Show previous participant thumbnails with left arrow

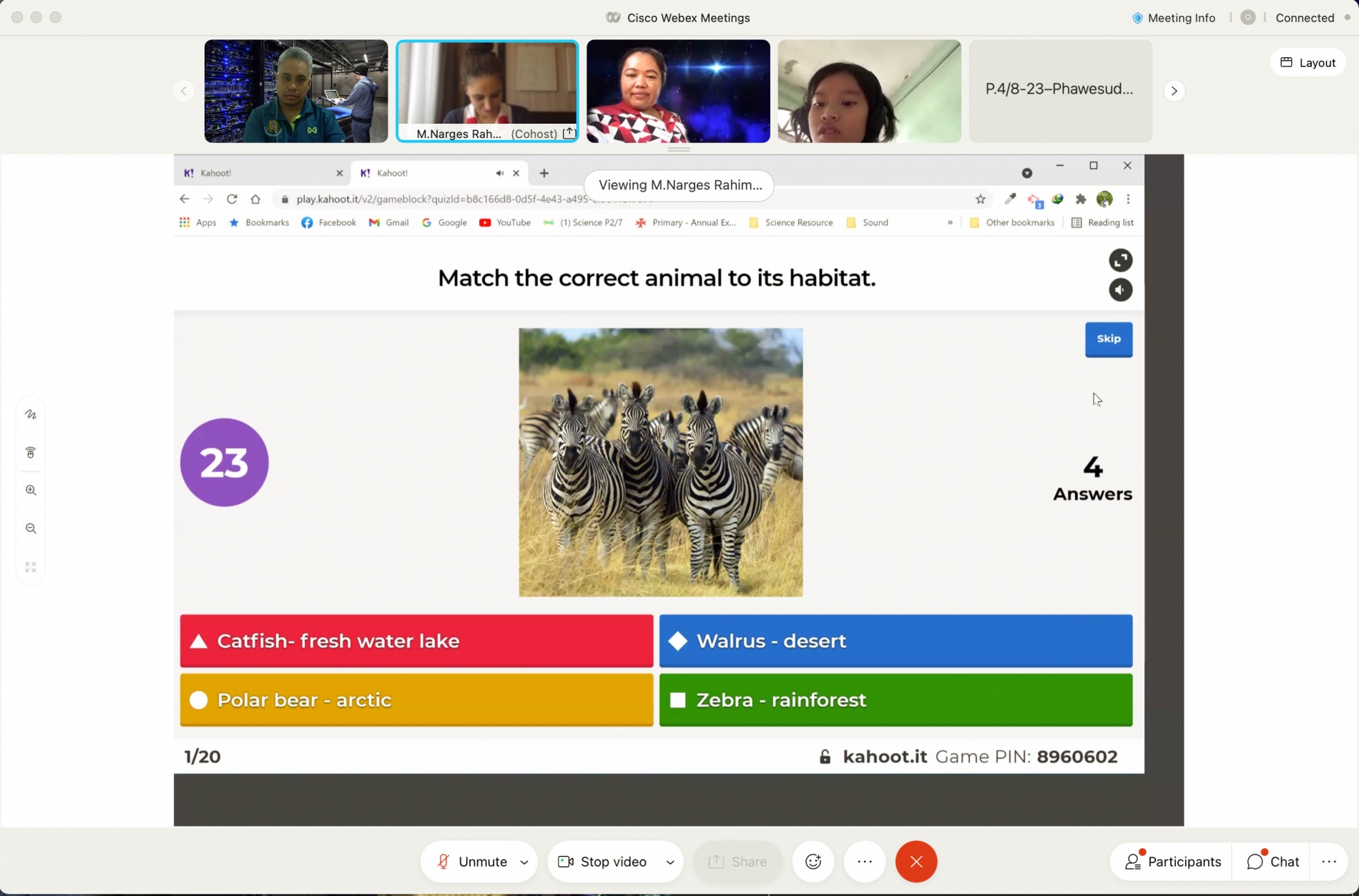click(184, 91)
